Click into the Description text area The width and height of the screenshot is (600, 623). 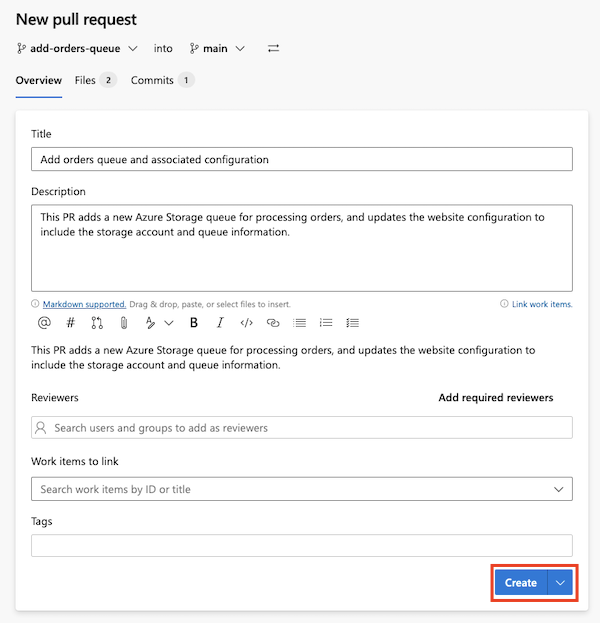pos(302,248)
